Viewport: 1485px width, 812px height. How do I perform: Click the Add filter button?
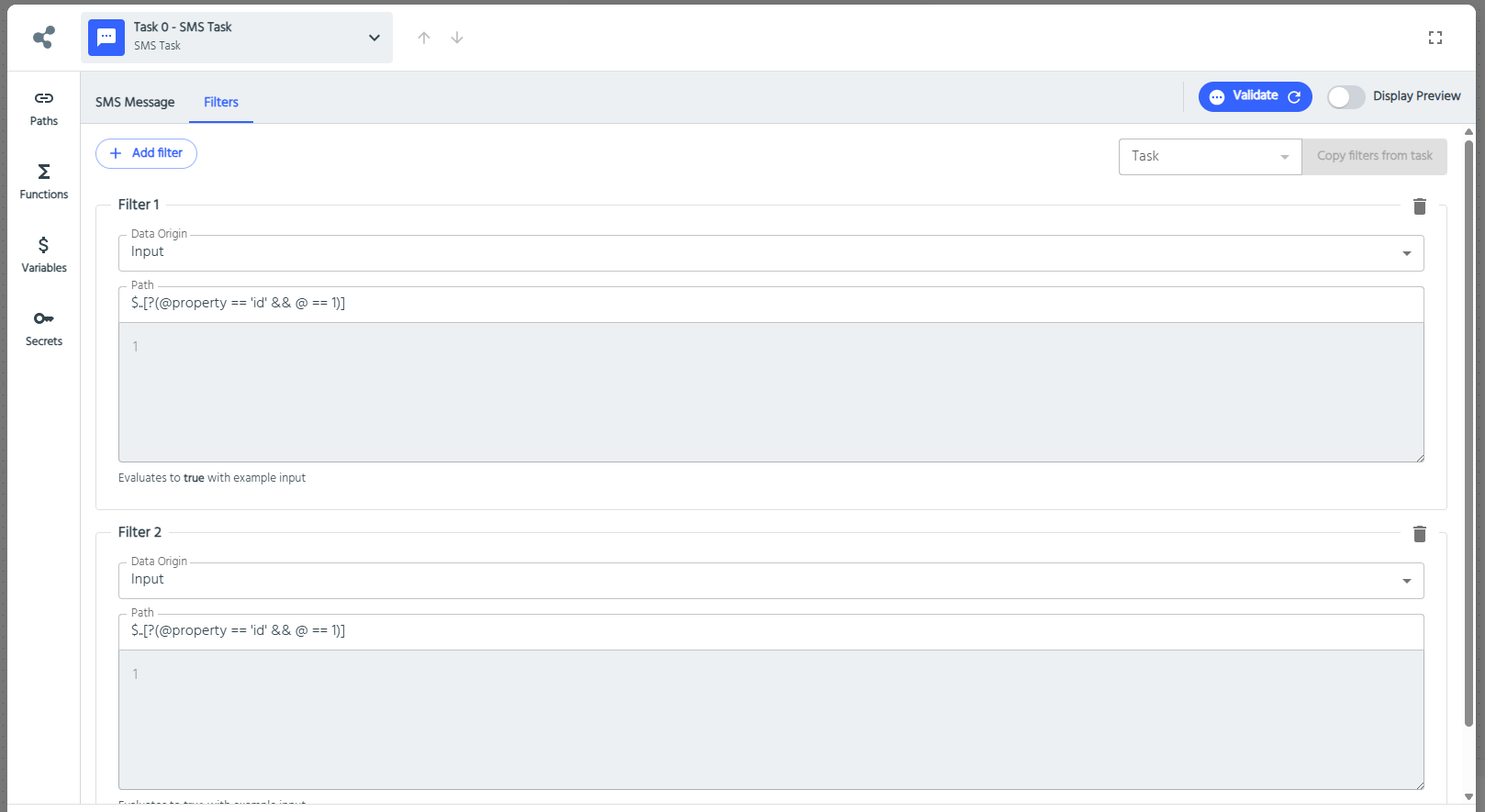coord(146,153)
